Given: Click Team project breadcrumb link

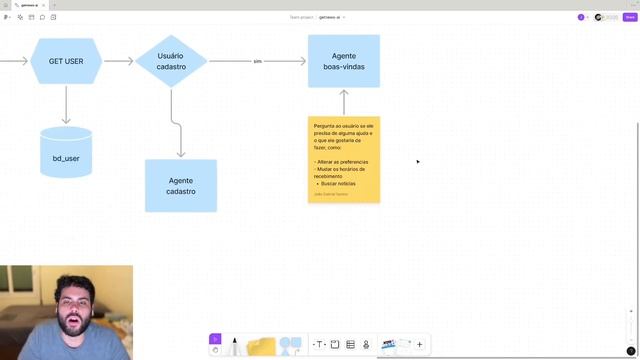Looking at the screenshot, I should click(301, 17).
